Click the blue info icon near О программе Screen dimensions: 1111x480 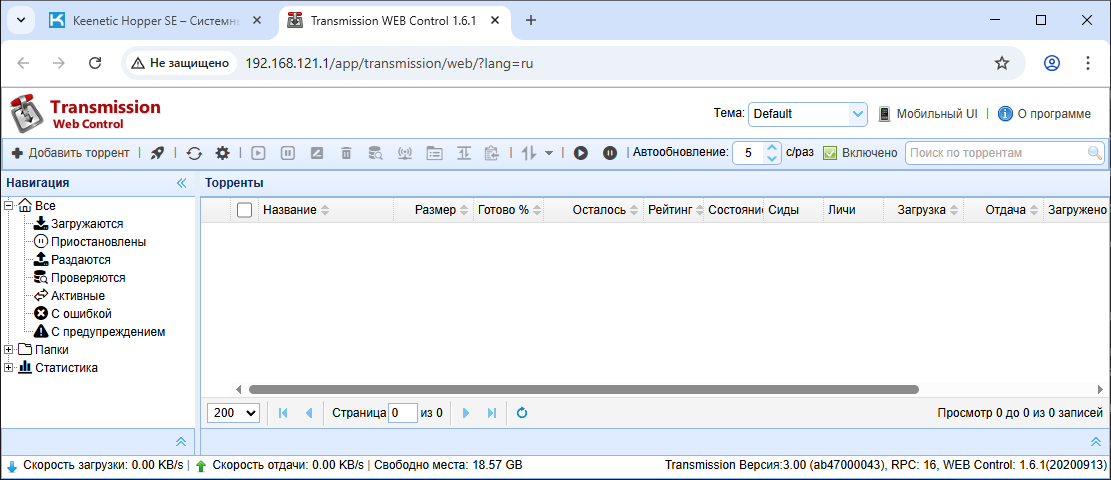point(1005,114)
